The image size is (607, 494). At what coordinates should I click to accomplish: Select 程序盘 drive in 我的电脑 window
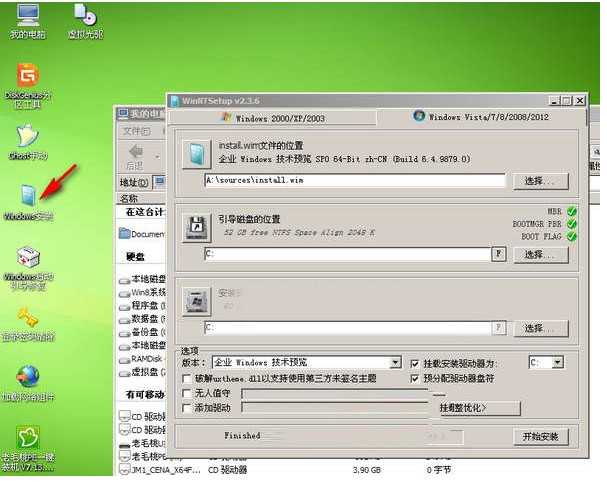(x=142, y=305)
